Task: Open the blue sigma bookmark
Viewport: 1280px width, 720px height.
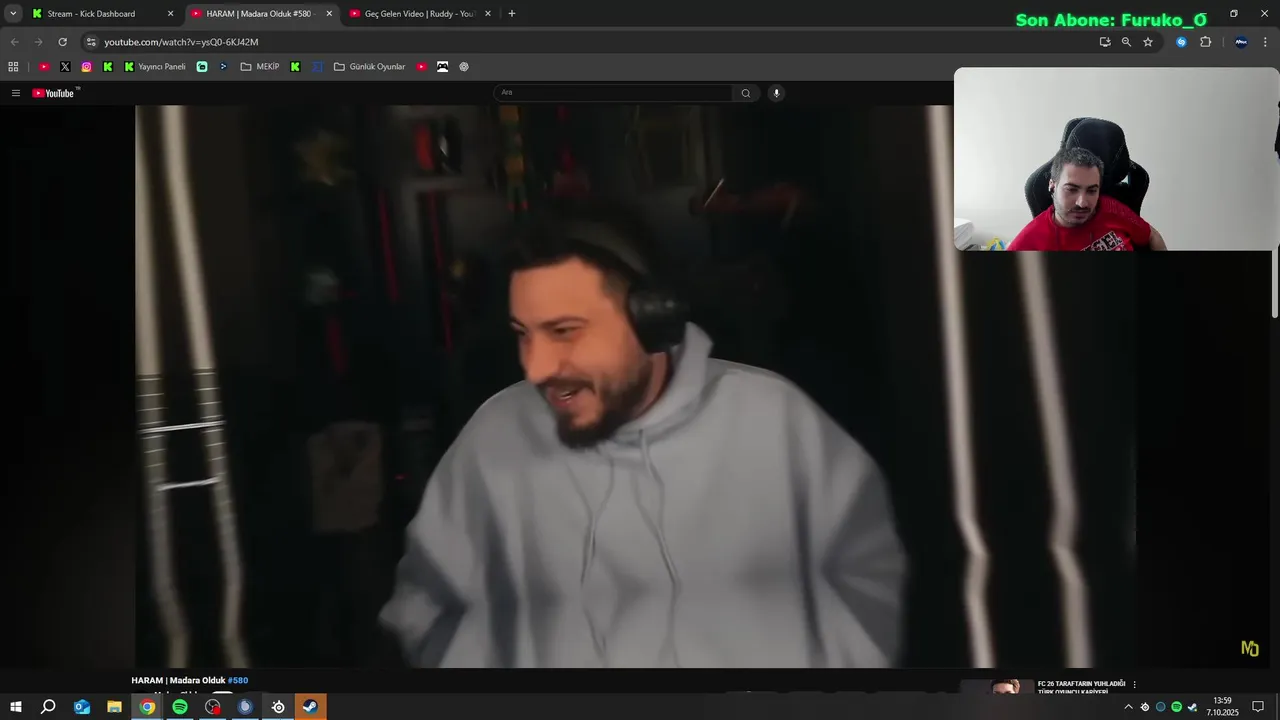Action: click(x=317, y=67)
